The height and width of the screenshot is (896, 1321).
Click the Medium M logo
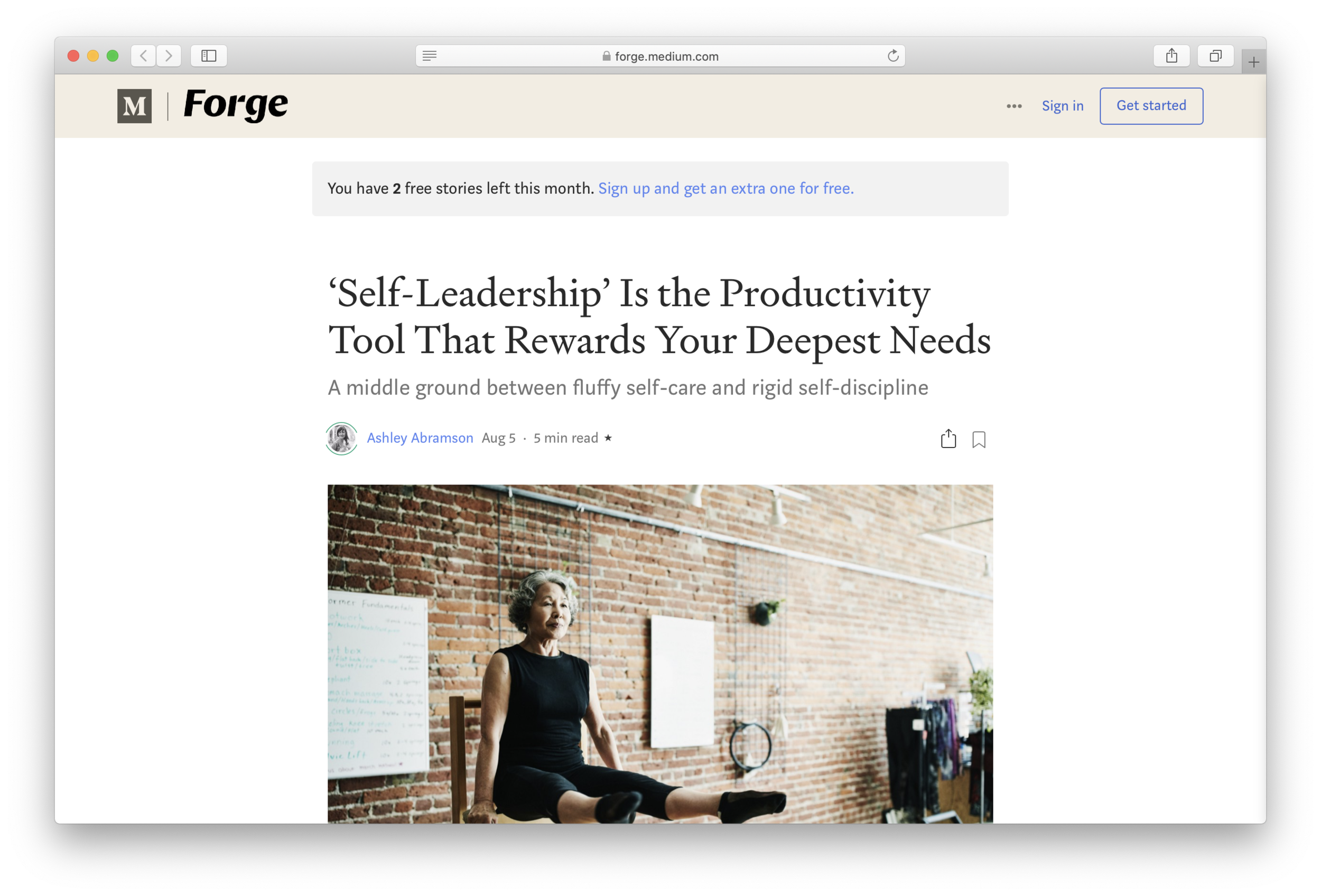(x=134, y=106)
